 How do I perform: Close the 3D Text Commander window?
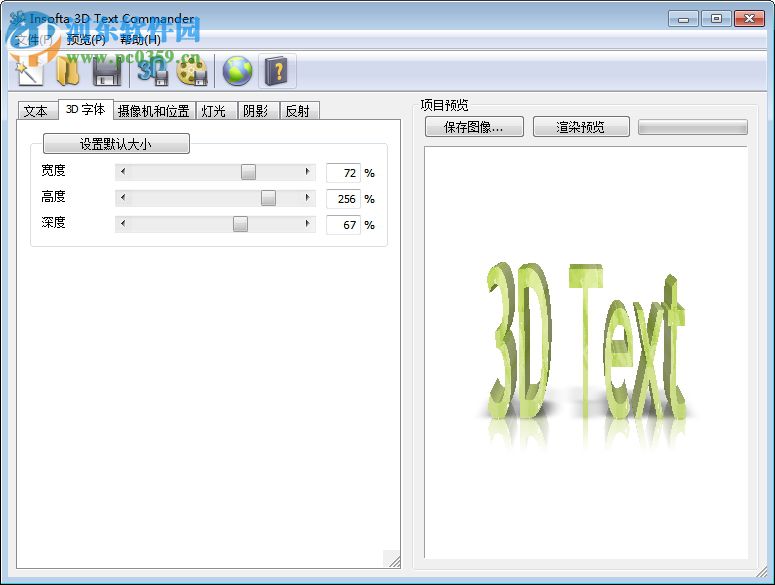pyautogui.click(x=749, y=19)
